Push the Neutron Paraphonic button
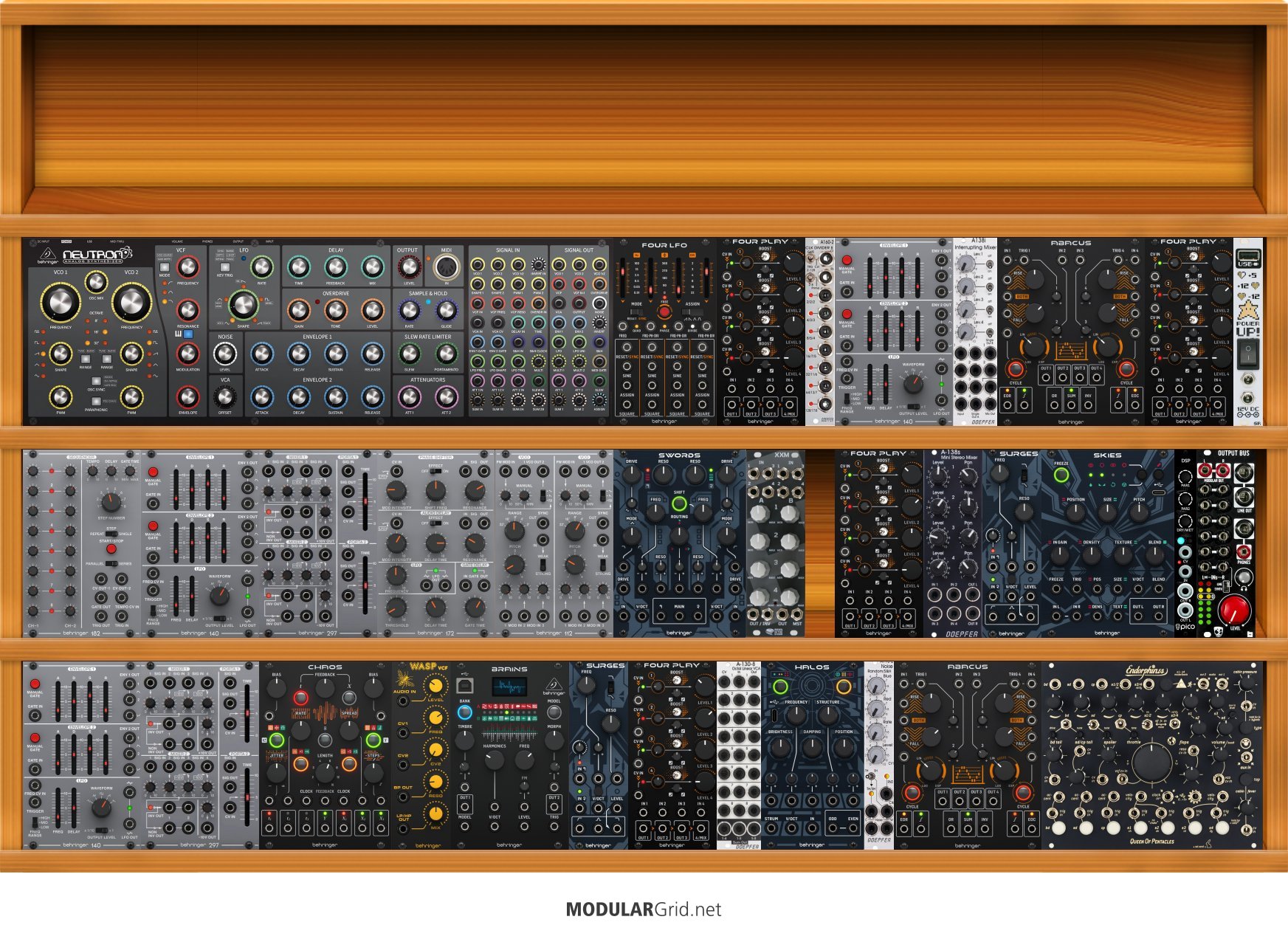Screen dimensions: 1288x925 click(96, 402)
